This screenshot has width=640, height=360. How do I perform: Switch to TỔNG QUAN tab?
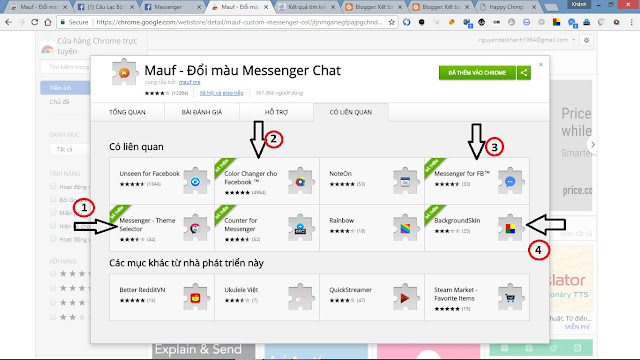[127, 112]
